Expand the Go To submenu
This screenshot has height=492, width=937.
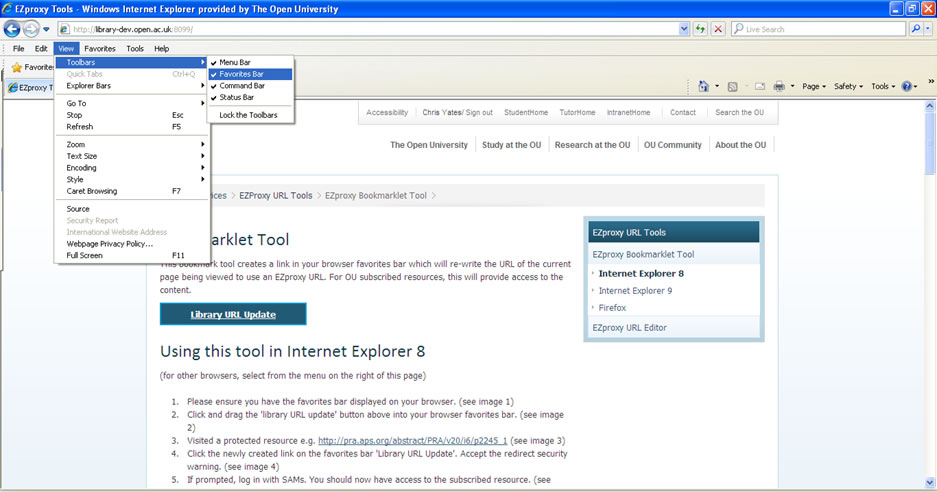(131, 103)
